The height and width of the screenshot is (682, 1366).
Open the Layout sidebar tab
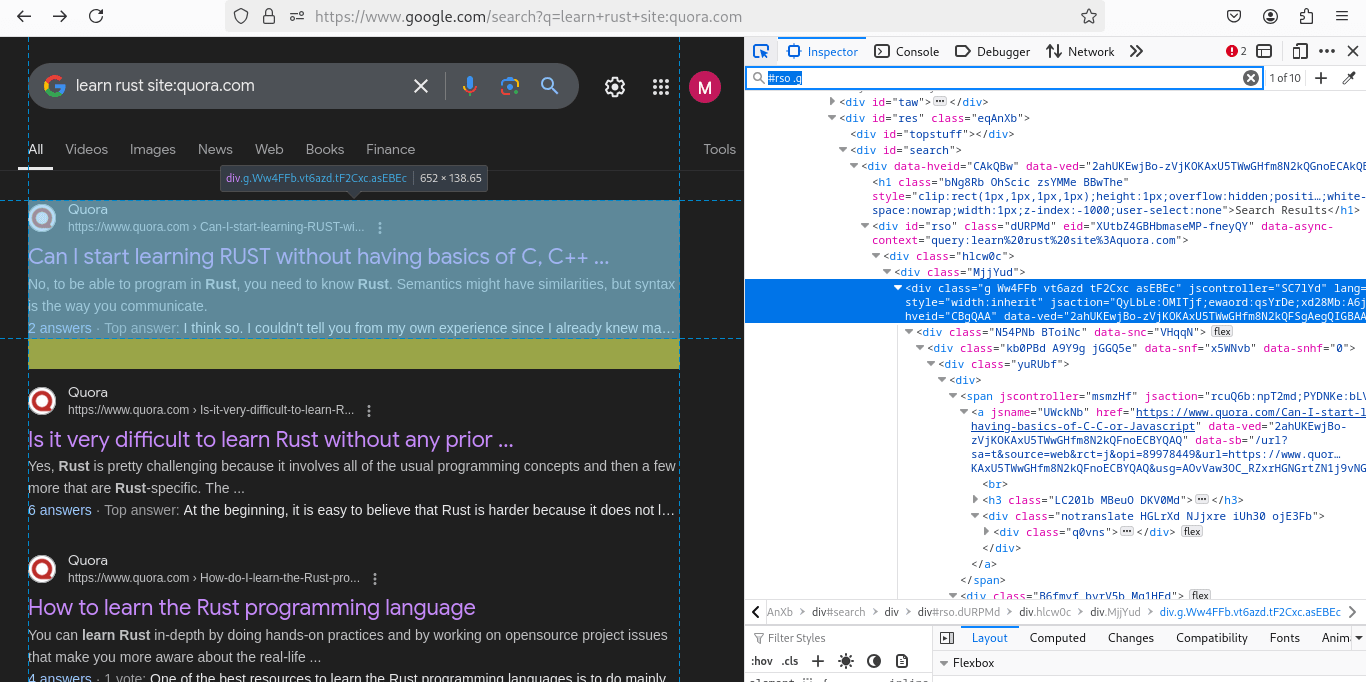[x=990, y=638]
